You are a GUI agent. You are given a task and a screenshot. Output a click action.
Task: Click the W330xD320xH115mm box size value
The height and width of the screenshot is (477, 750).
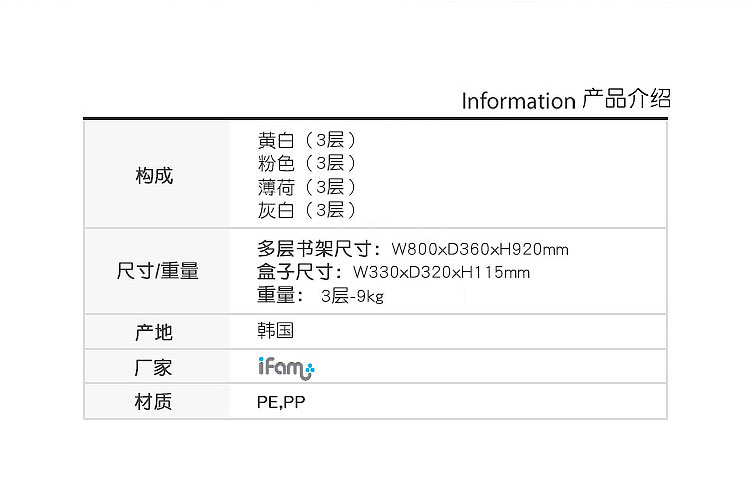[441, 273]
